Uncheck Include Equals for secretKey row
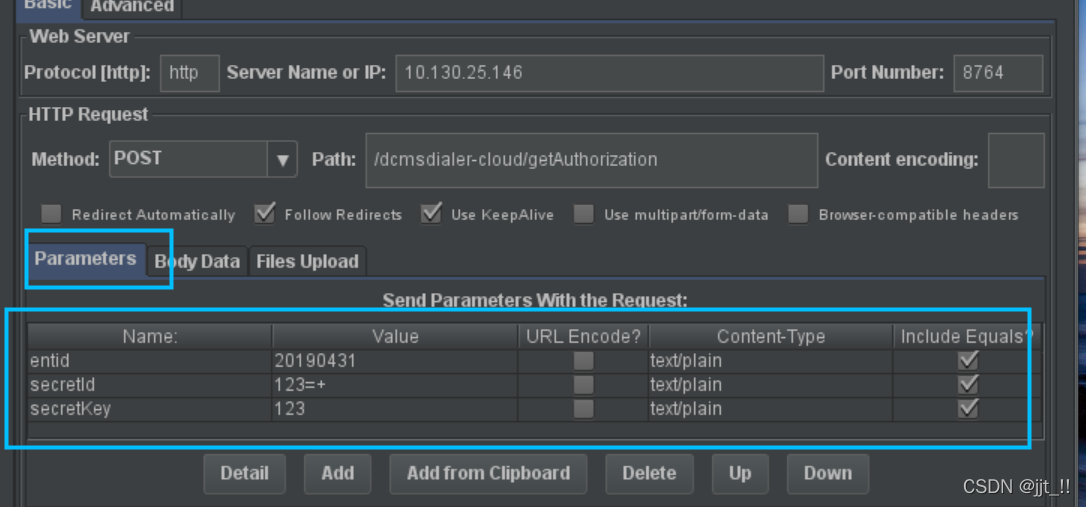The height and width of the screenshot is (507, 1086). (968, 409)
